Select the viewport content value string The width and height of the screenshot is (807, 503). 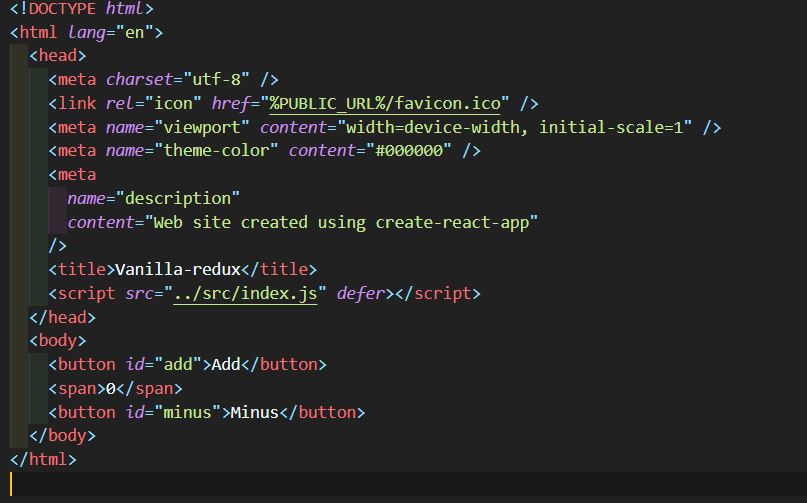(x=515, y=127)
